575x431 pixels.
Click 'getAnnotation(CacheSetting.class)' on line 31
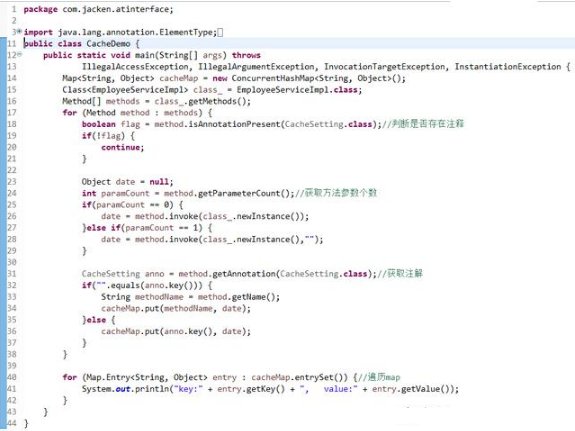pyautogui.click(x=292, y=274)
